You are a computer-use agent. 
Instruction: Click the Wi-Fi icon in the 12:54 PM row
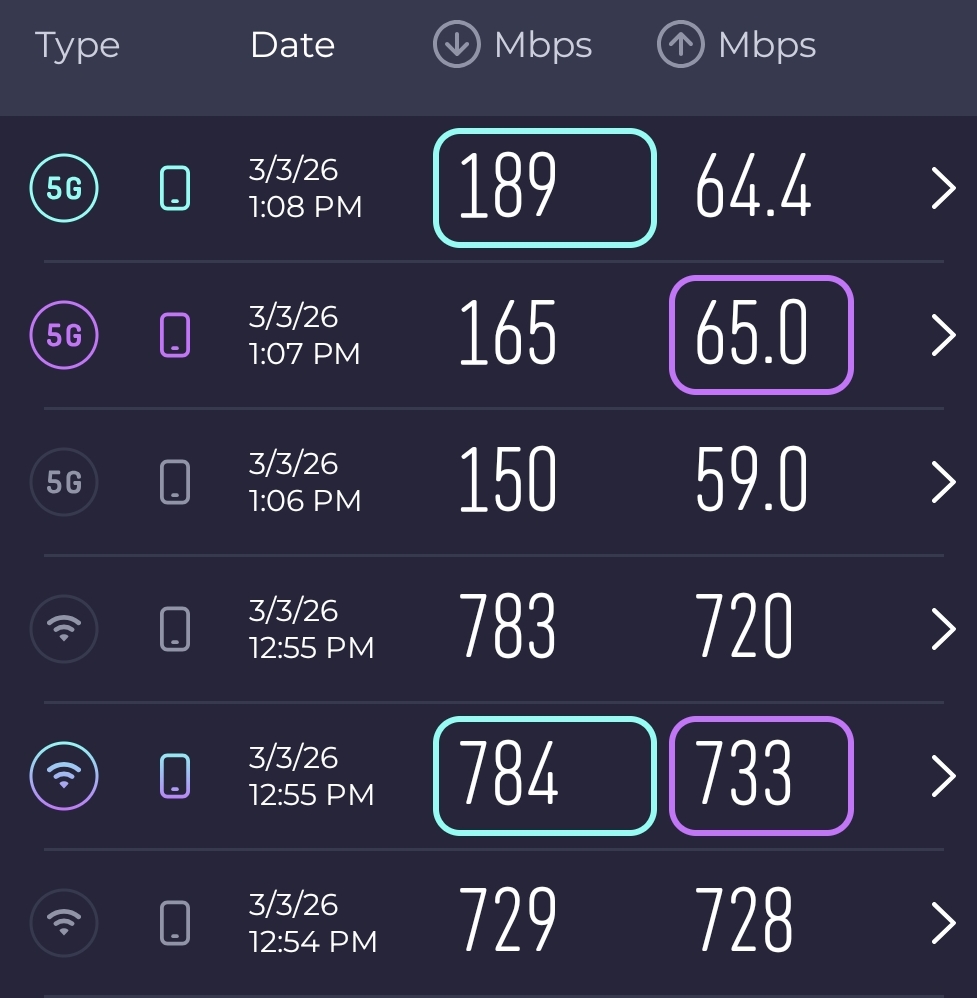(x=64, y=923)
